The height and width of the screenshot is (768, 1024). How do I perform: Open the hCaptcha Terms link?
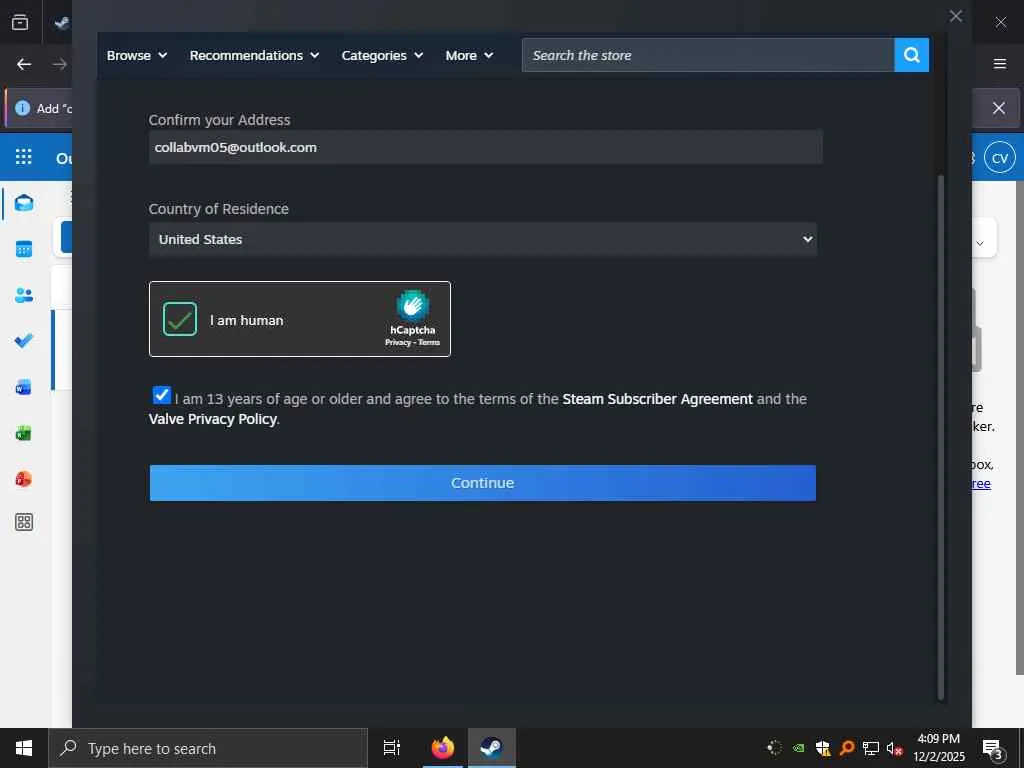429,342
